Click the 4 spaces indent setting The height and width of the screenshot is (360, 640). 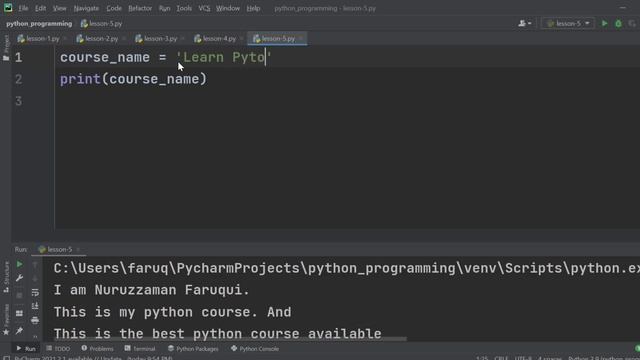point(550,358)
